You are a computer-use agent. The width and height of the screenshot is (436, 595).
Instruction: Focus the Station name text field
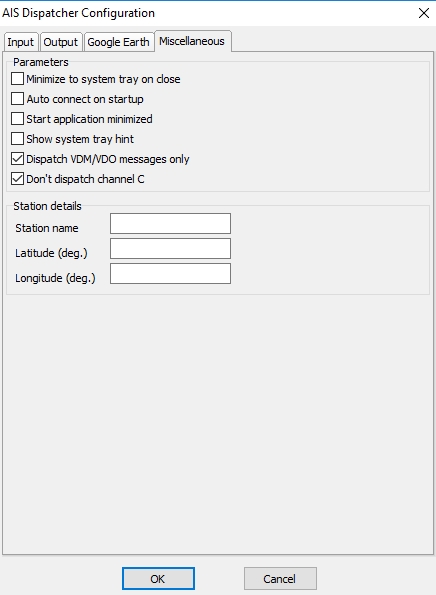(170, 224)
